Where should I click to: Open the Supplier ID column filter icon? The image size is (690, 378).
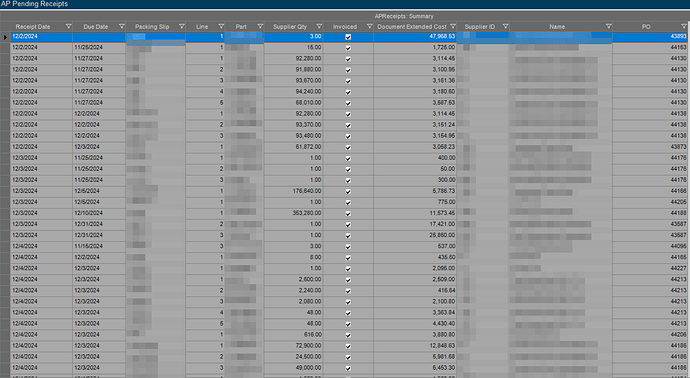(x=505, y=26)
